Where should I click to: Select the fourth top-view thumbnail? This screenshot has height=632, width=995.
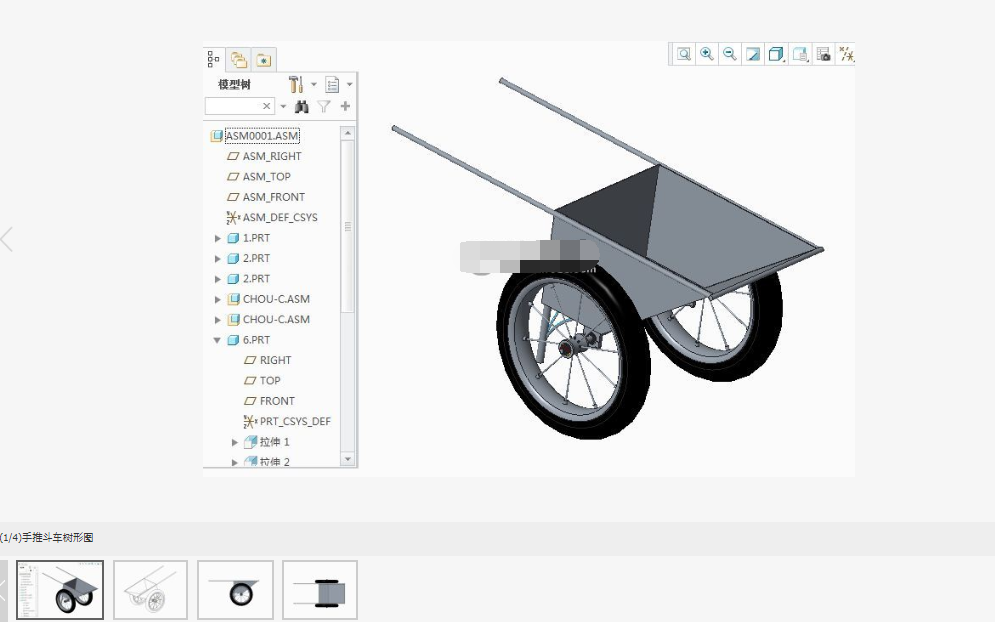pyautogui.click(x=320, y=590)
